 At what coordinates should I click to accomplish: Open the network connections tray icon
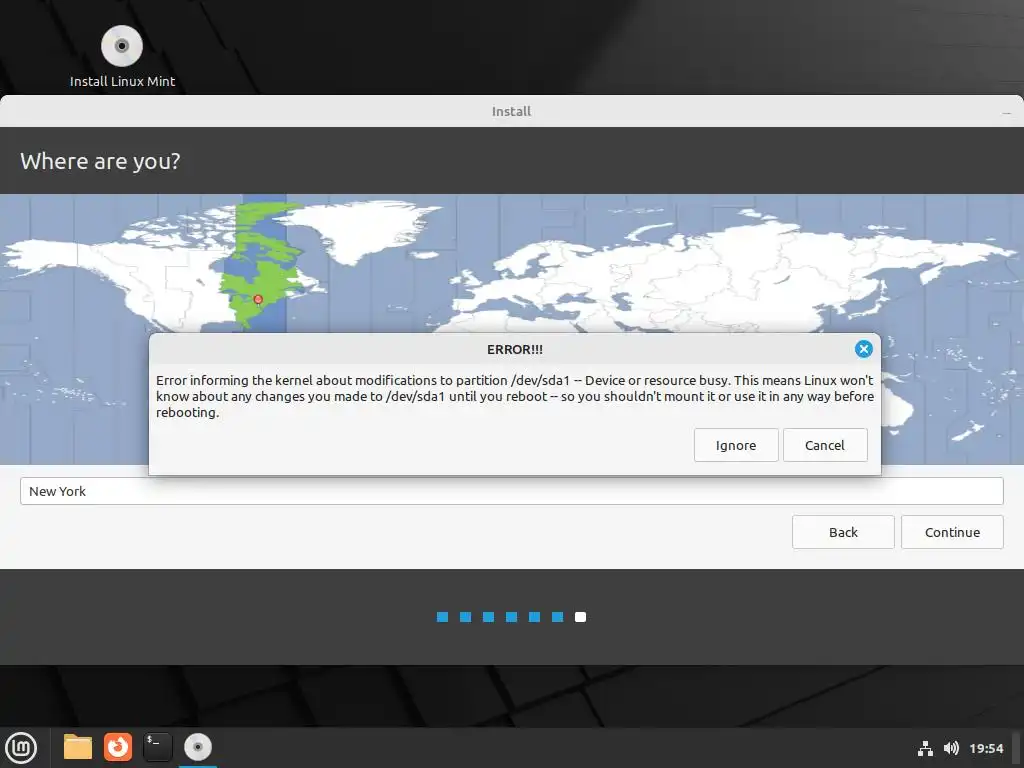pyautogui.click(x=925, y=748)
